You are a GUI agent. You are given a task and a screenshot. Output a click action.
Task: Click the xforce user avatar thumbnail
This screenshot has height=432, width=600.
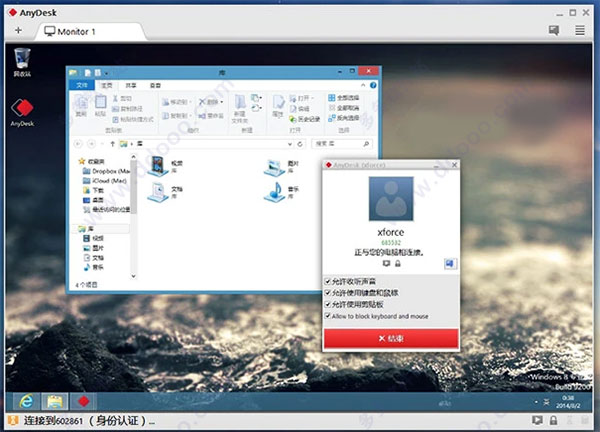click(x=391, y=199)
